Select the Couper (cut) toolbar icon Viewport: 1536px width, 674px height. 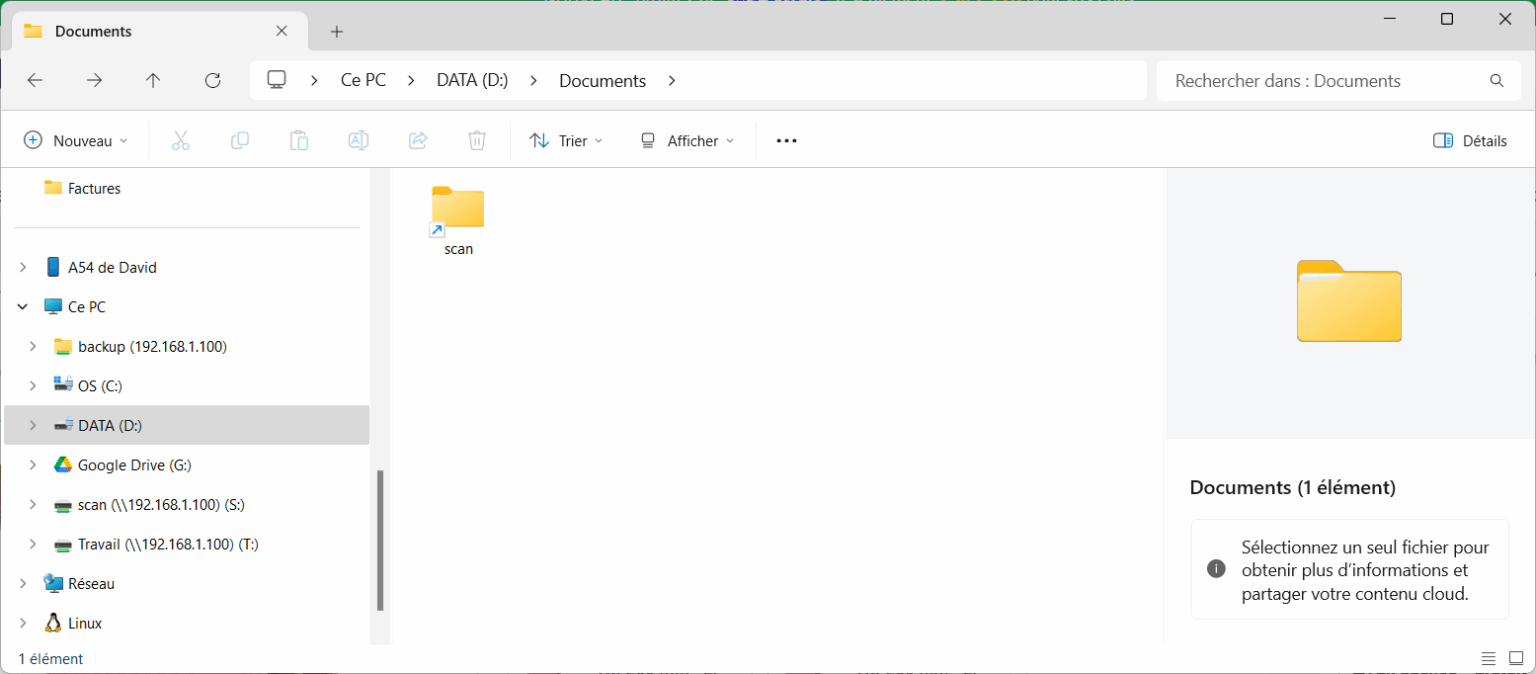point(180,140)
